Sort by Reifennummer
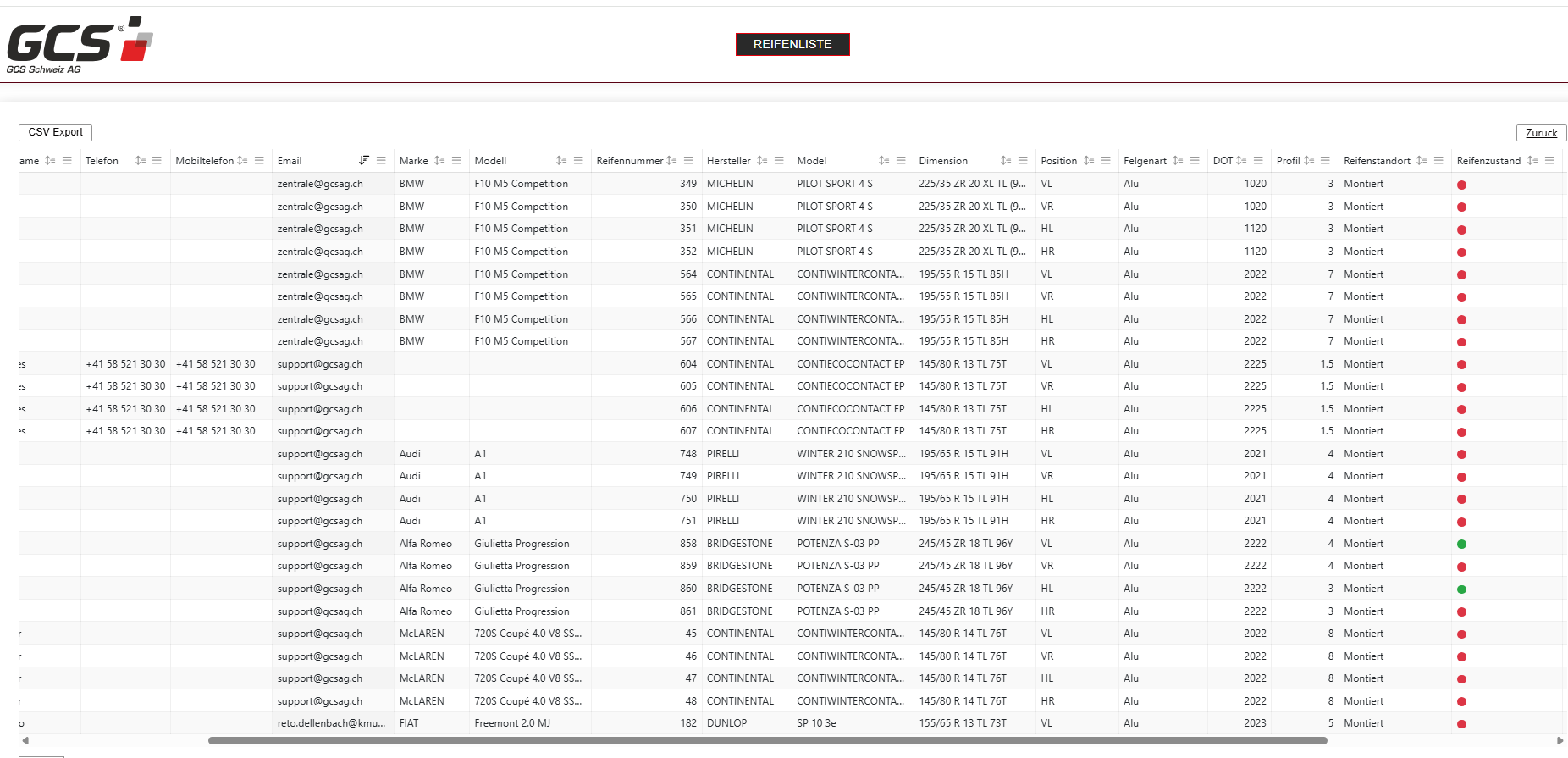The width and height of the screenshot is (1568, 758). pyautogui.click(x=671, y=161)
